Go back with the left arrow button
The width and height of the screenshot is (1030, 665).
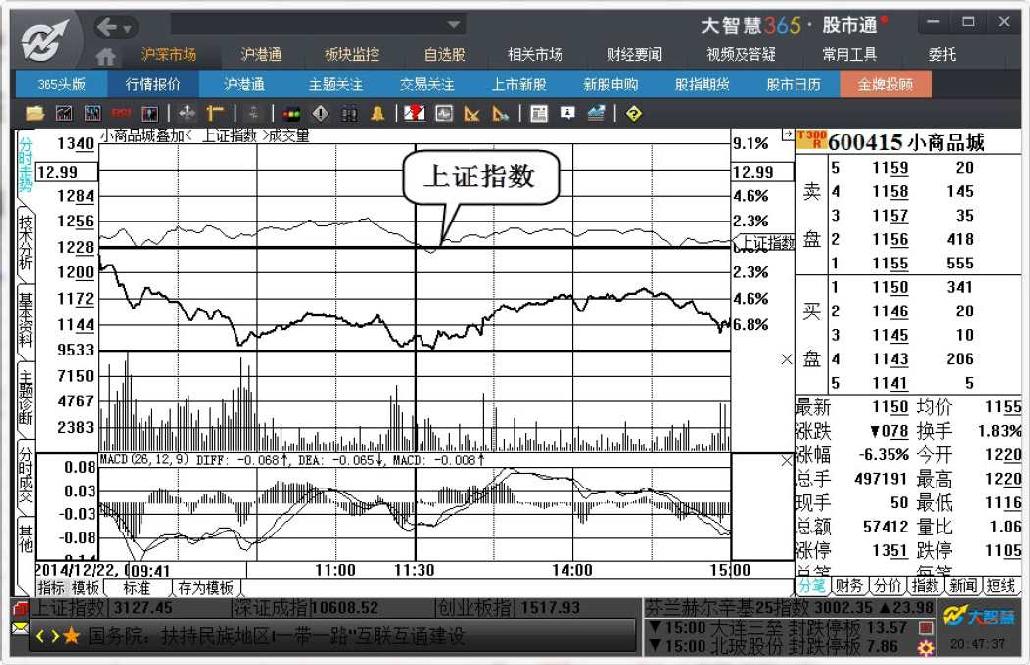click(107, 27)
